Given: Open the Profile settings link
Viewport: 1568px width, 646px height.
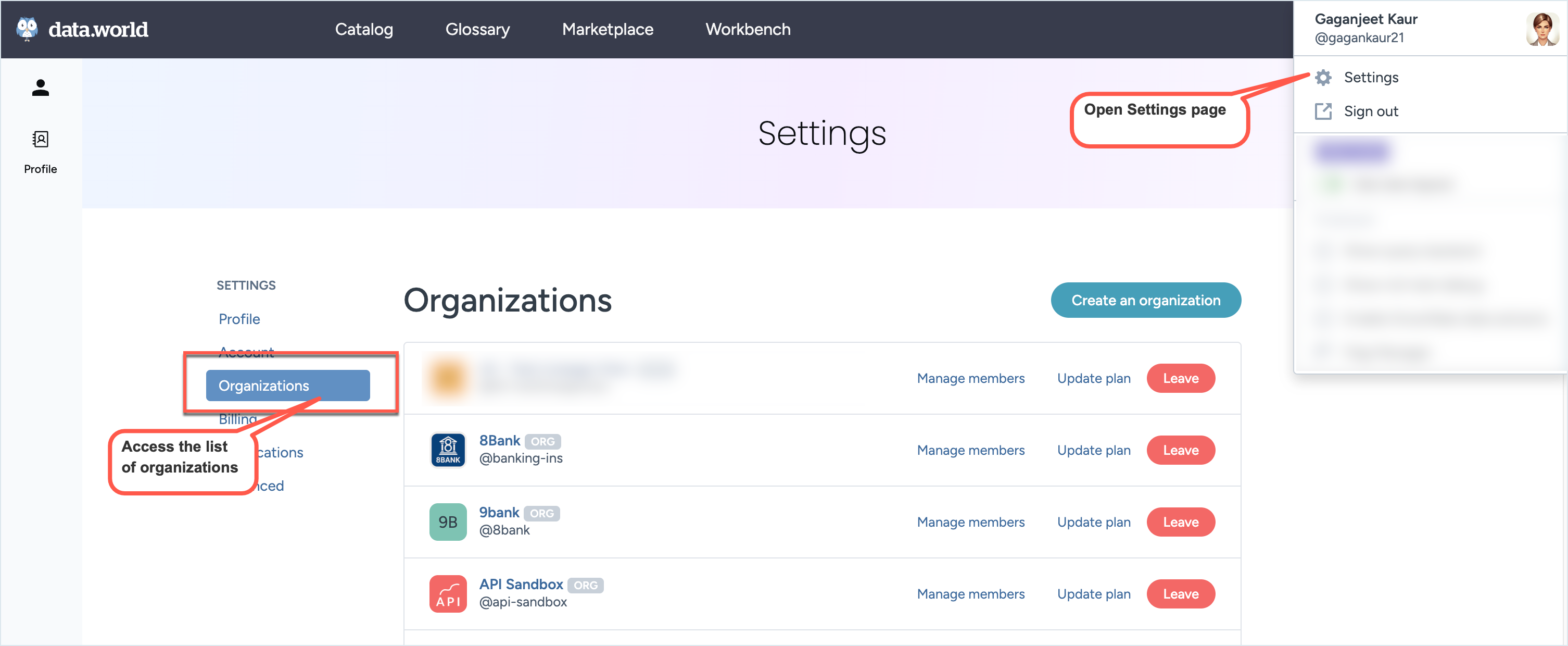Looking at the screenshot, I should pos(239,318).
